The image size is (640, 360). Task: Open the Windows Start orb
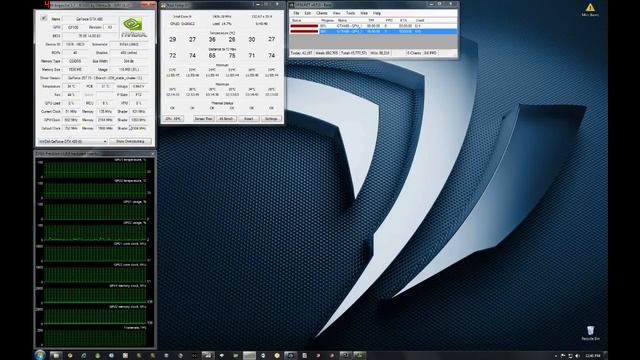[40, 355]
